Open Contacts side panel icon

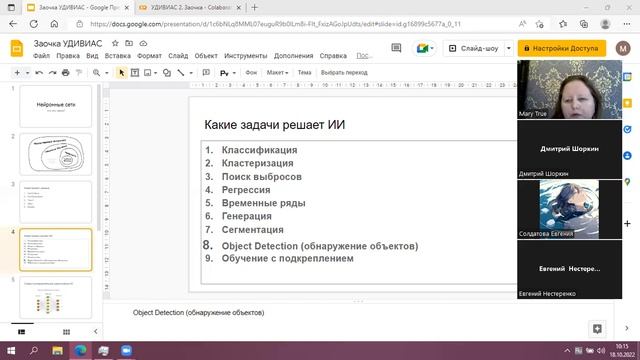point(627,156)
